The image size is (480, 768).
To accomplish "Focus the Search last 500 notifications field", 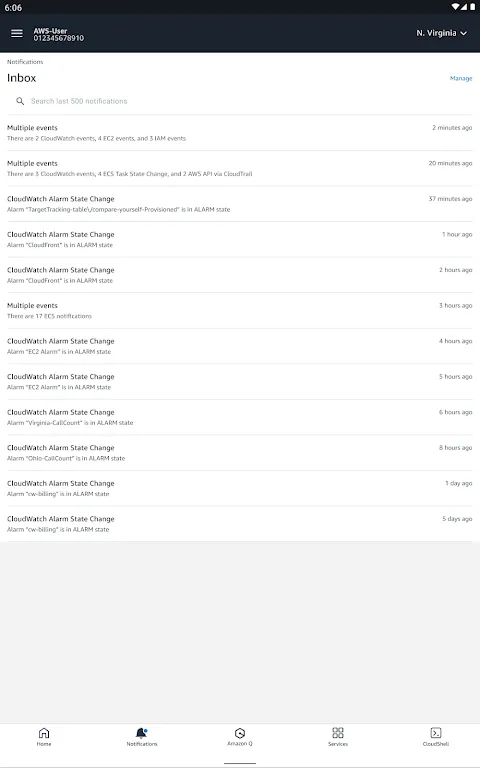I will pos(240,101).
